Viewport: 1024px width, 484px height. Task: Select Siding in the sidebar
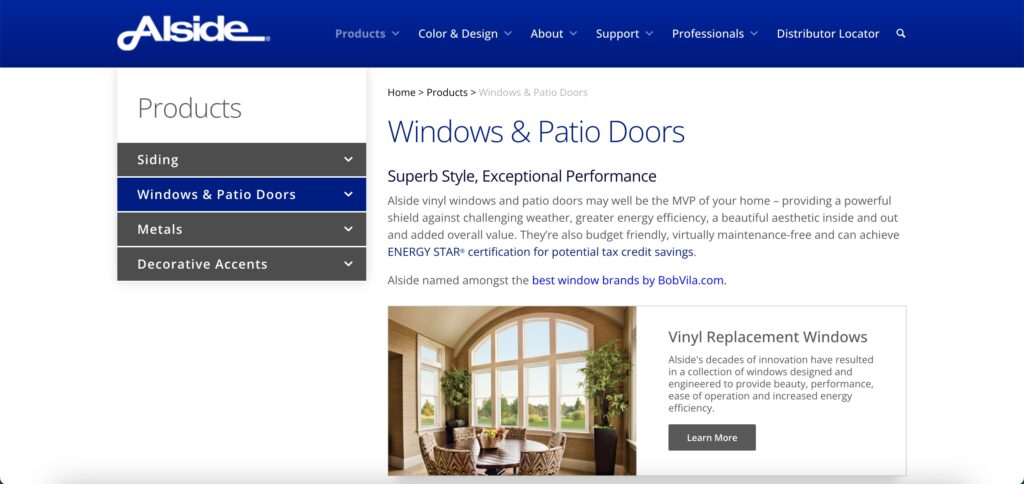242,159
